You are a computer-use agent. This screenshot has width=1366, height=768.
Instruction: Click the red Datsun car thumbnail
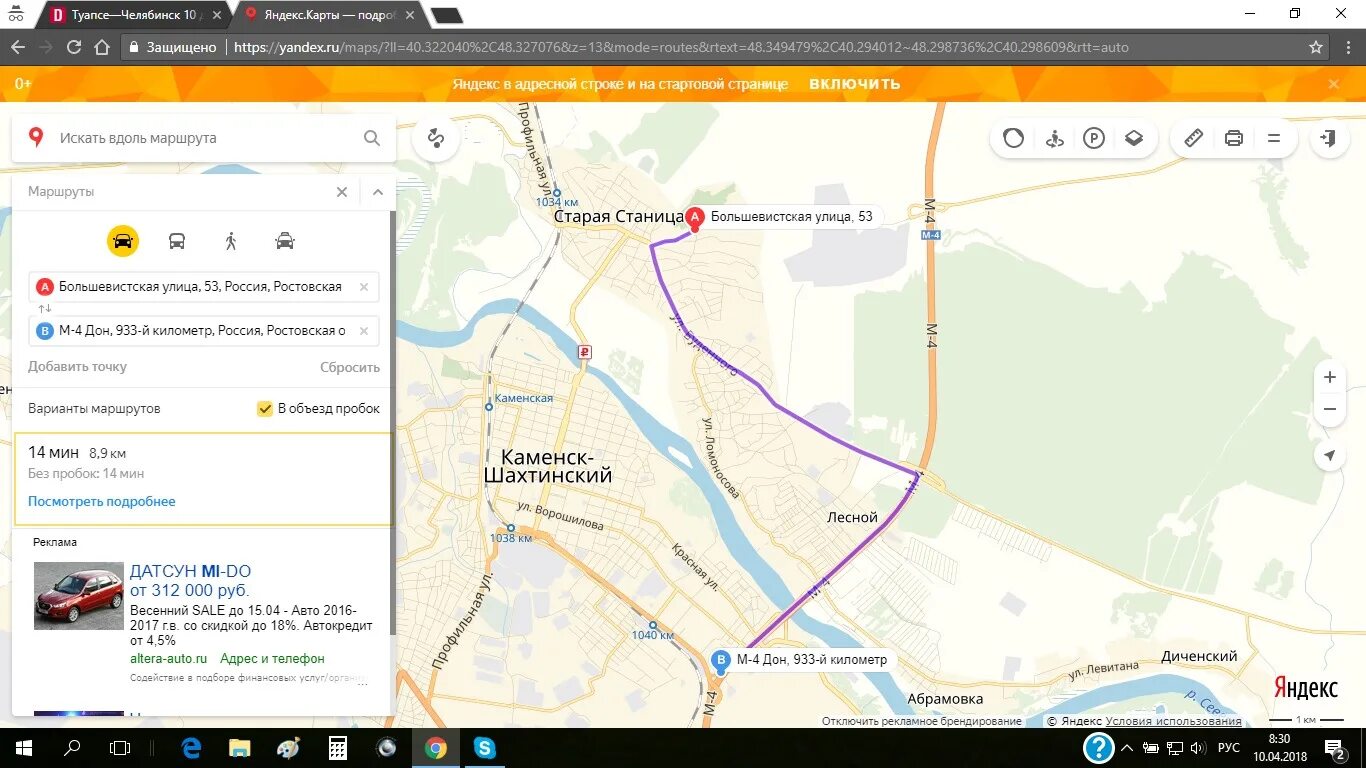[78, 595]
